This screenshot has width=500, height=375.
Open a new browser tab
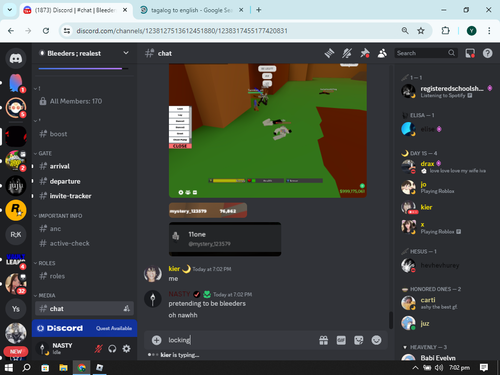pos(259,10)
